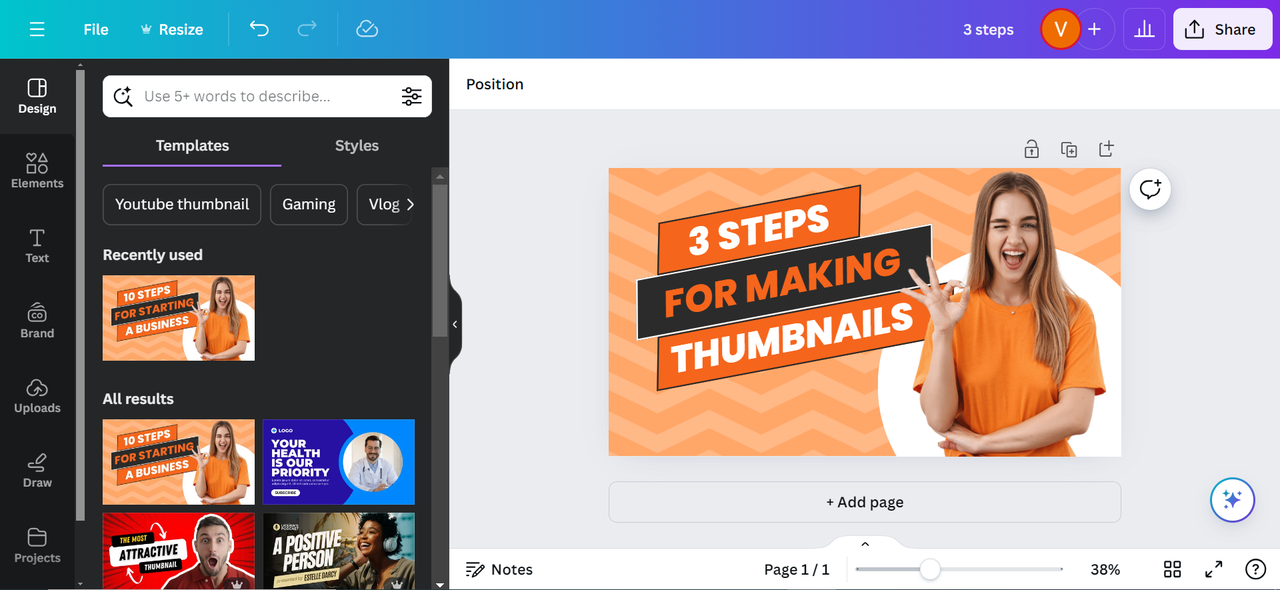1280x590 pixels.
Task: Click the '+ Add page' button
Action: [x=865, y=502]
